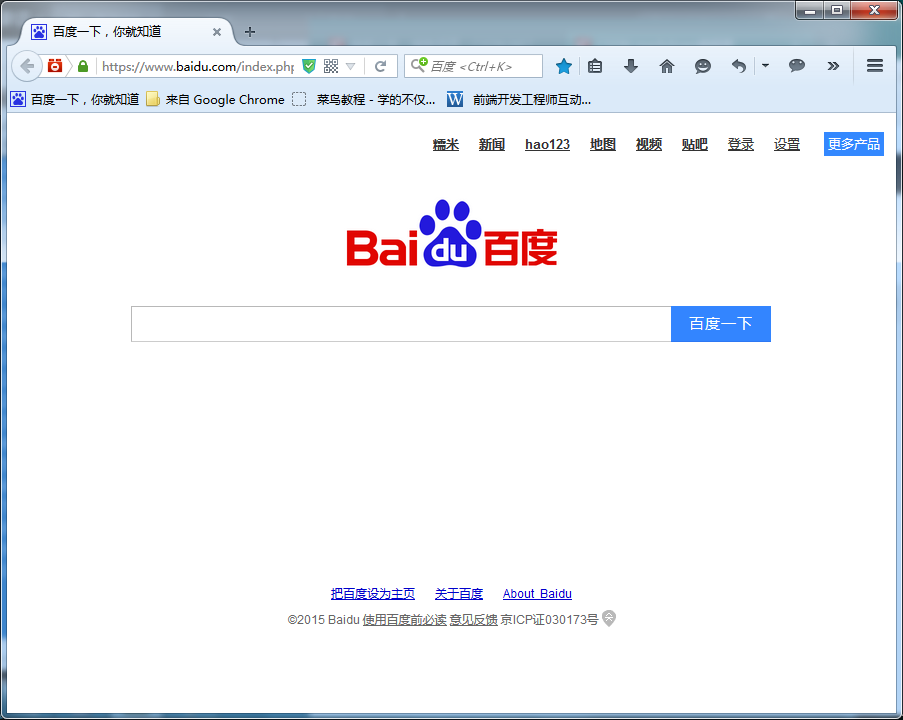Close the Baidu tab
This screenshot has width=903, height=720.
click(x=217, y=32)
